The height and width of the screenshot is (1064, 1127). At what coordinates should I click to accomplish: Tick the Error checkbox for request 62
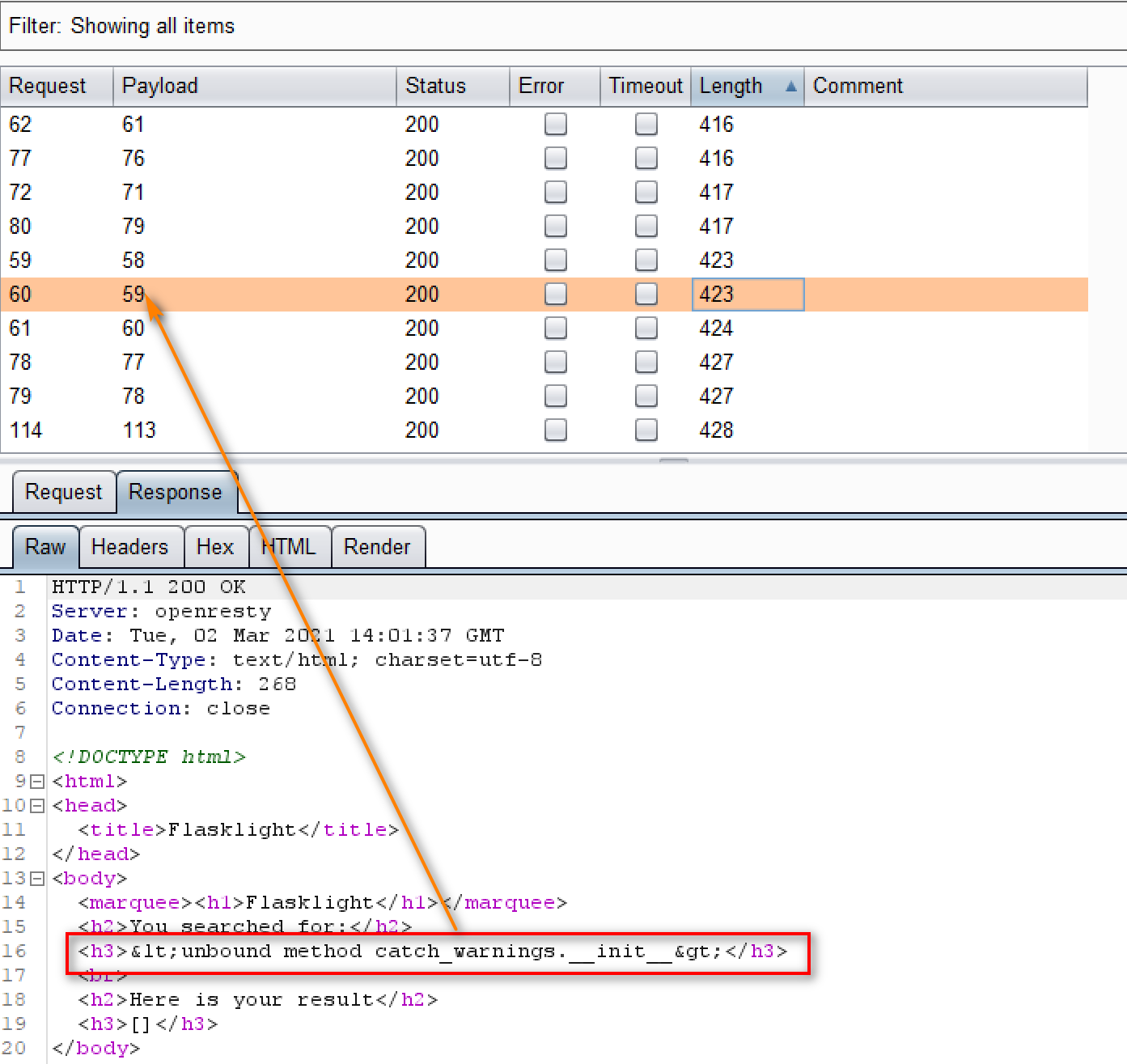pyautogui.click(x=556, y=124)
